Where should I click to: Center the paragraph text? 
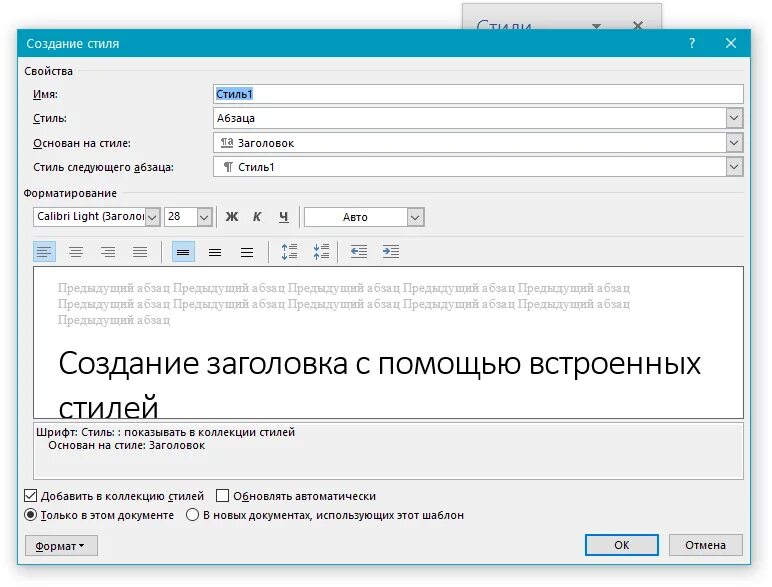click(76, 252)
